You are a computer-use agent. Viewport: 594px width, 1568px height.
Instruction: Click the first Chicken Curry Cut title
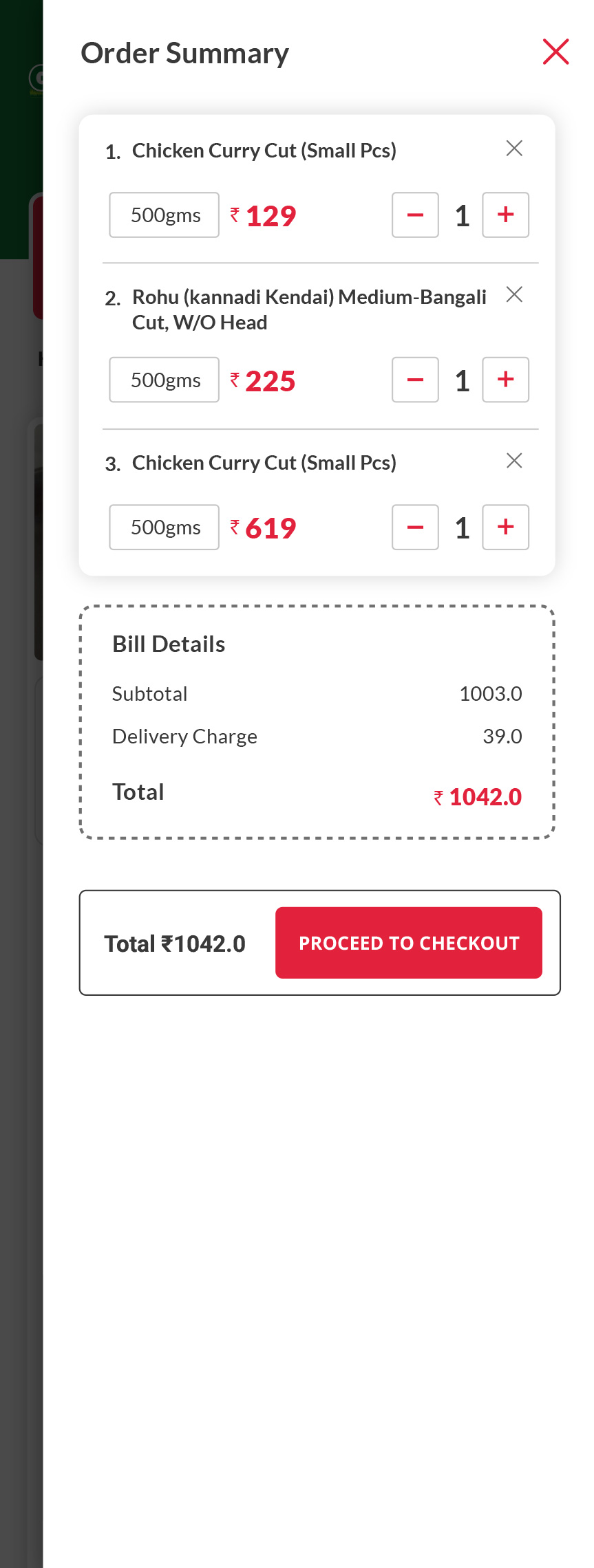pos(264,151)
